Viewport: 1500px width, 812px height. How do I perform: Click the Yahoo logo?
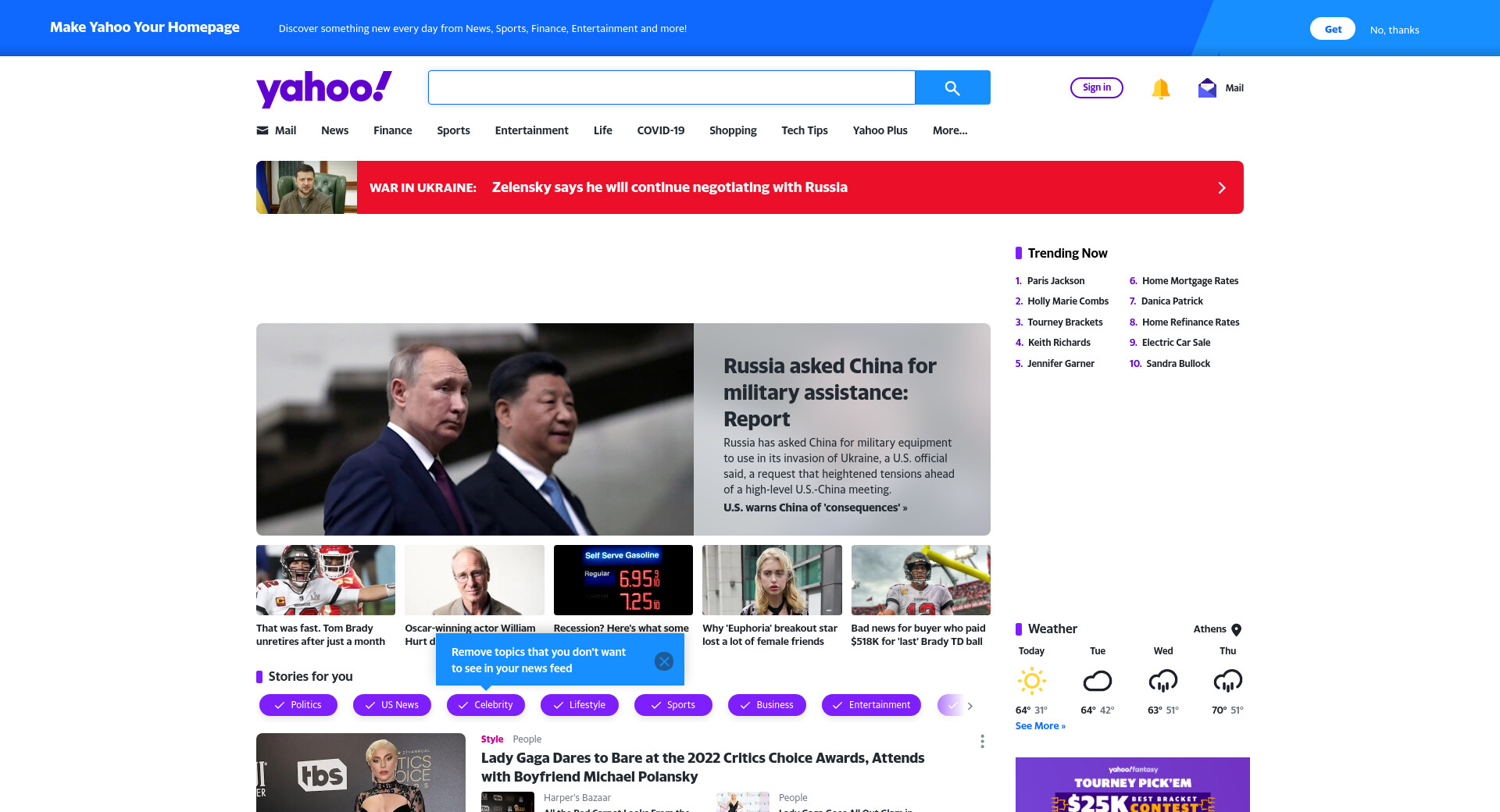click(324, 88)
